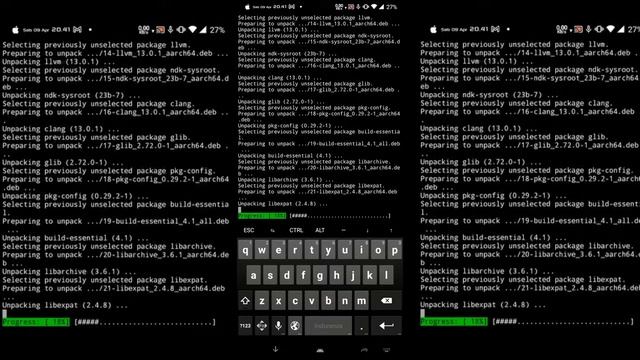Tap the globe language switch key

pyautogui.click(x=295, y=326)
